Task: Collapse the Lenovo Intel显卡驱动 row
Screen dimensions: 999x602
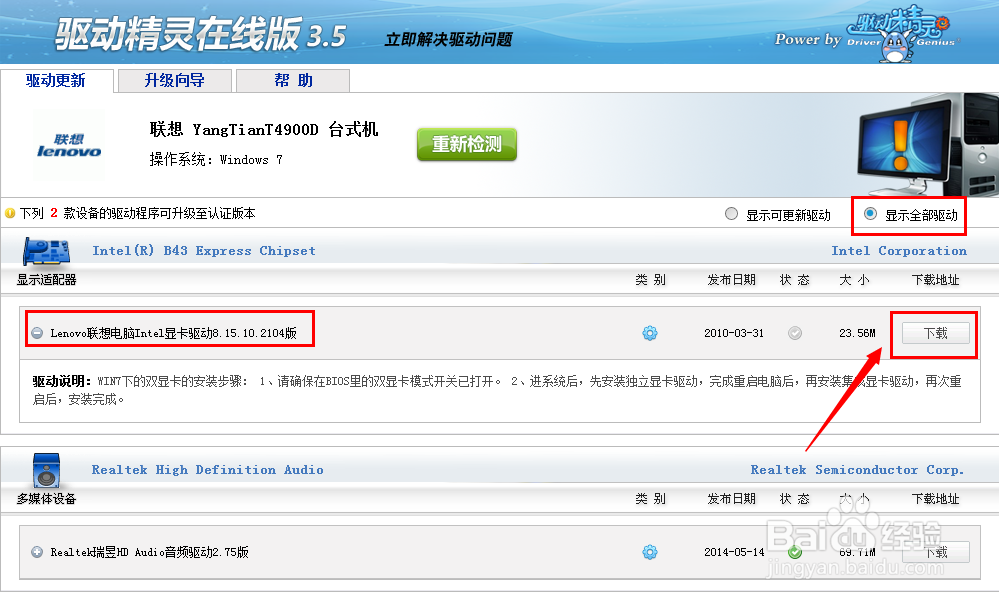Action: [x=37, y=333]
